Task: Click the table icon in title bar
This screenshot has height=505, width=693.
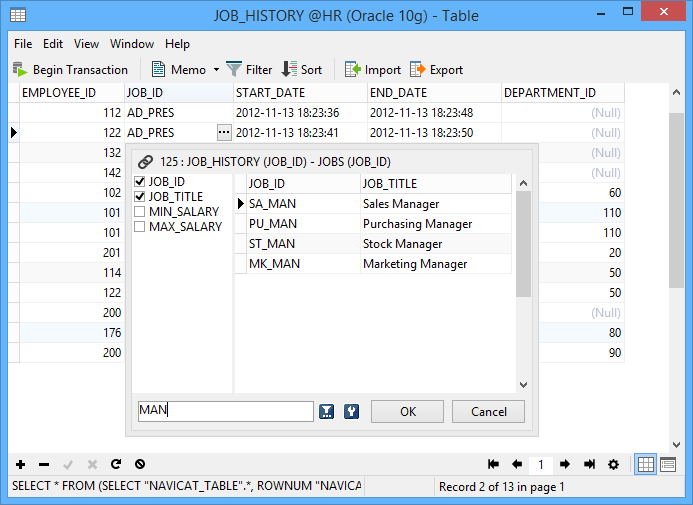Action: pos(18,15)
